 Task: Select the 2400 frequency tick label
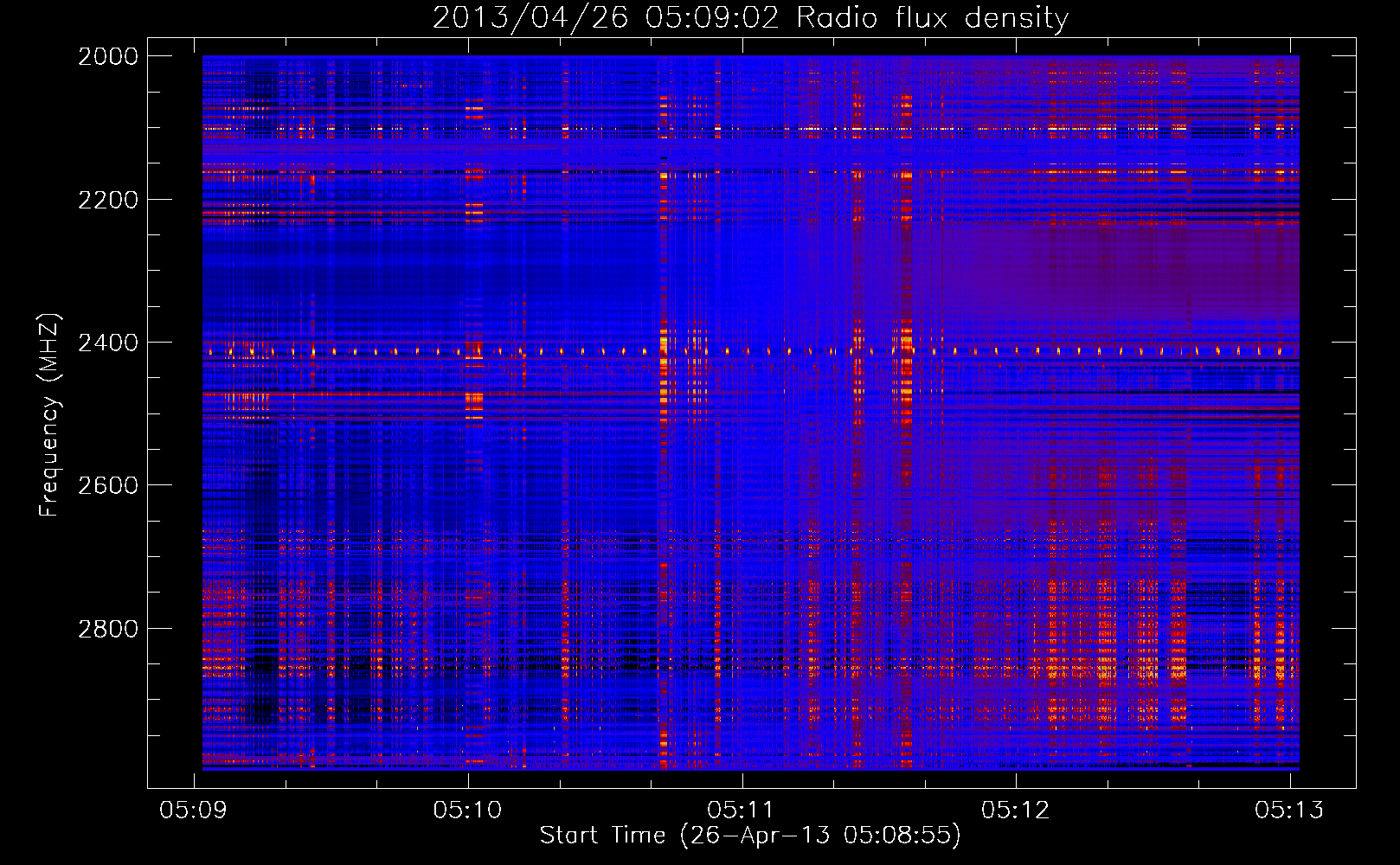pyautogui.click(x=108, y=343)
